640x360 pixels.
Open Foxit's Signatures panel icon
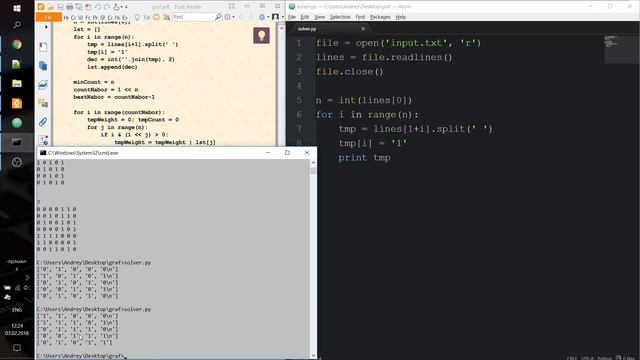pos(43,140)
